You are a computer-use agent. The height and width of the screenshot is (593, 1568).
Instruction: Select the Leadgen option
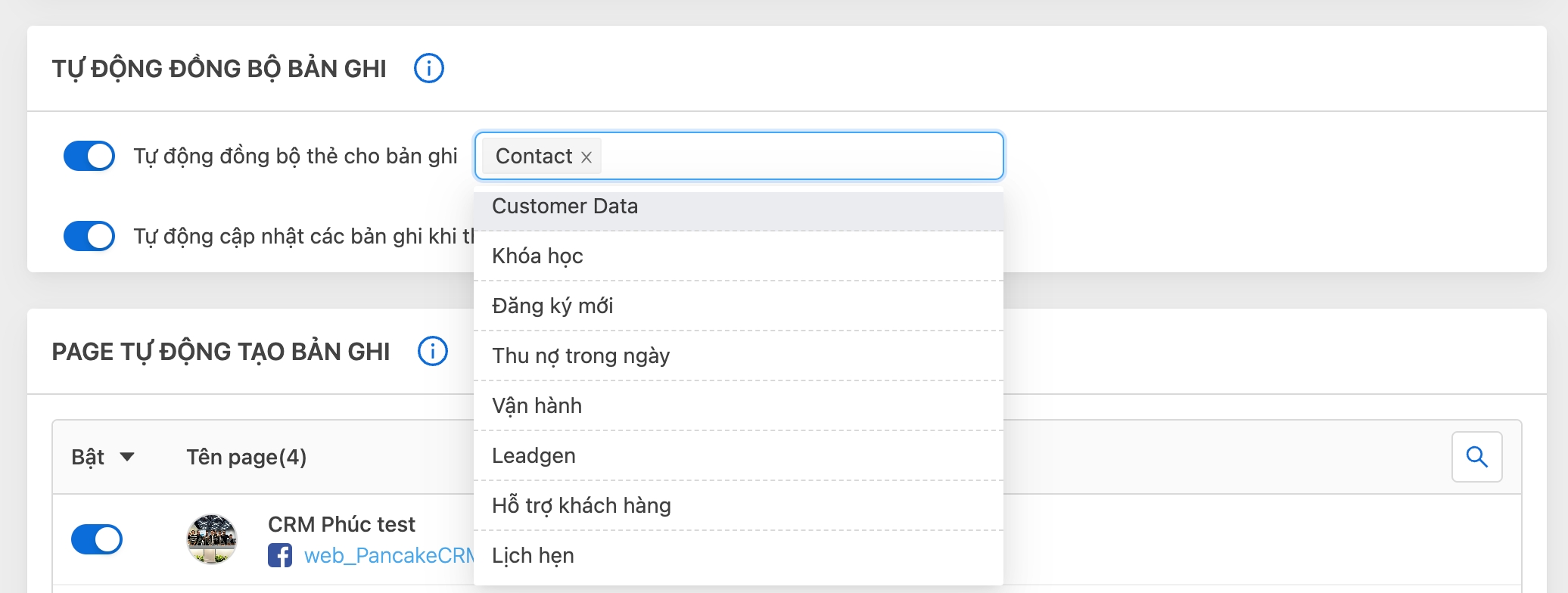point(534,456)
